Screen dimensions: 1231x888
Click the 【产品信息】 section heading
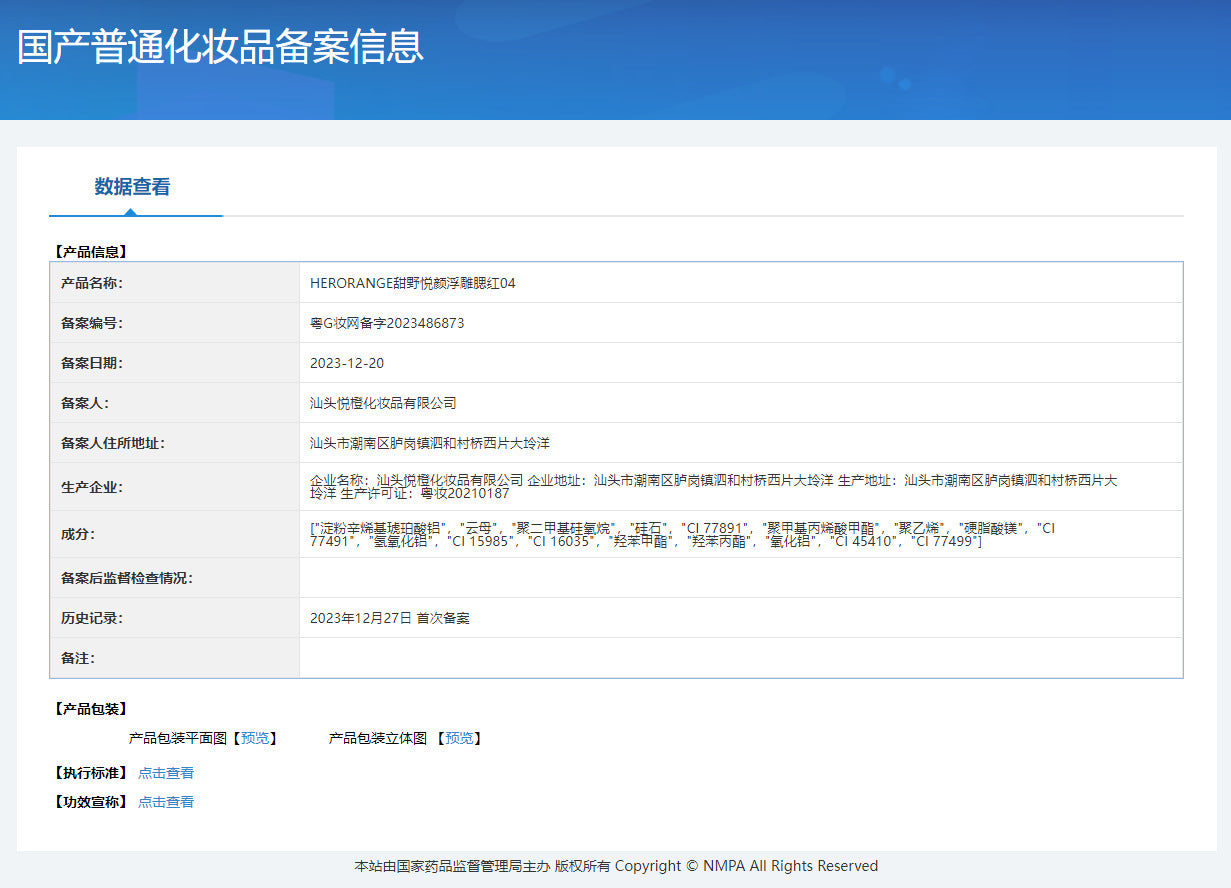pos(90,252)
